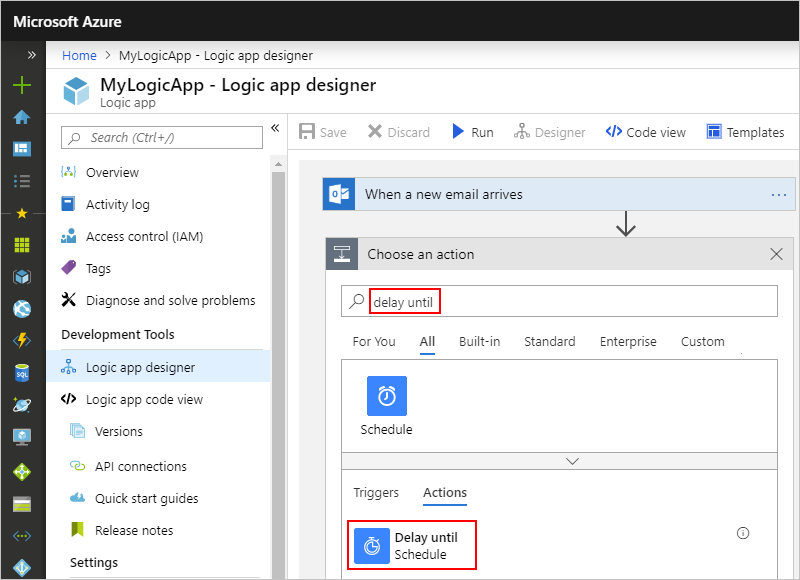This screenshot has height=580, width=800.
Task: Open SQL databases icon in left rail
Action: point(22,372)
